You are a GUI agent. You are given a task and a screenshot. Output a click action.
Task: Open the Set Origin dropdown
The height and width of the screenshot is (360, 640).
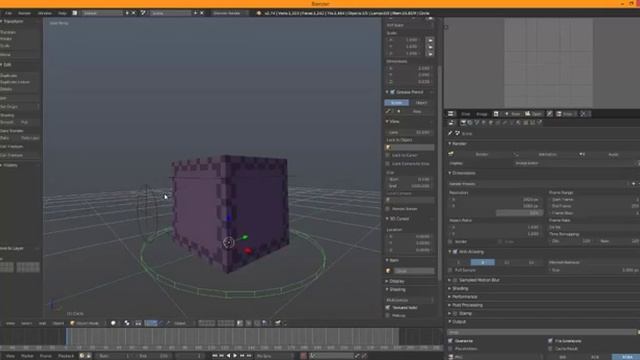pos(20,107)
